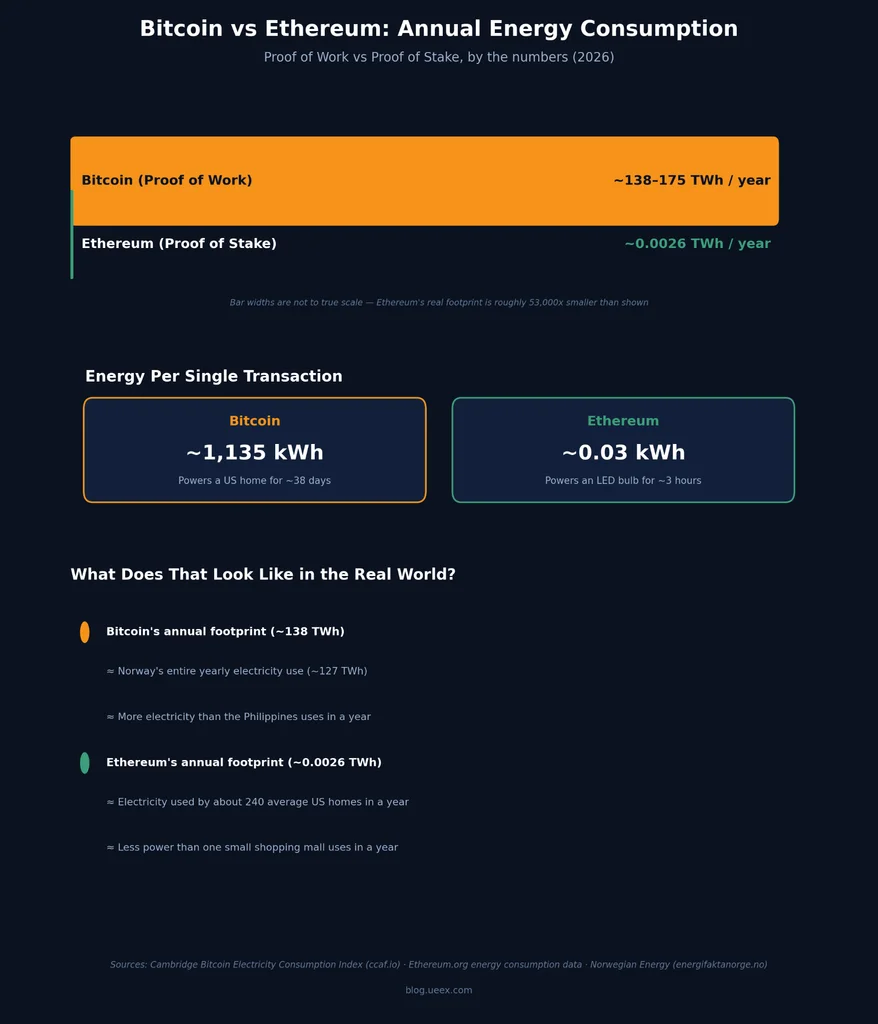
Task: Select the Bitcoin per-transaction card
Action: 255,450
